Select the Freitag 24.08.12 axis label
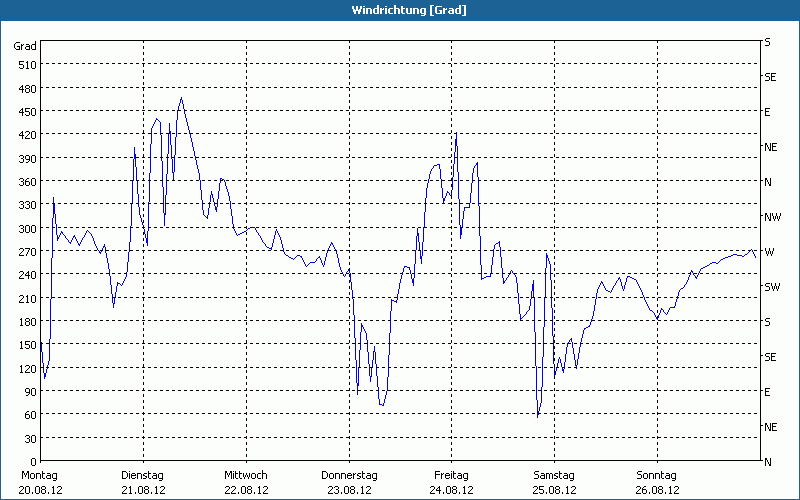Image resolution: width=800 pixels, height=500 pixels. [x=452, y=483]
